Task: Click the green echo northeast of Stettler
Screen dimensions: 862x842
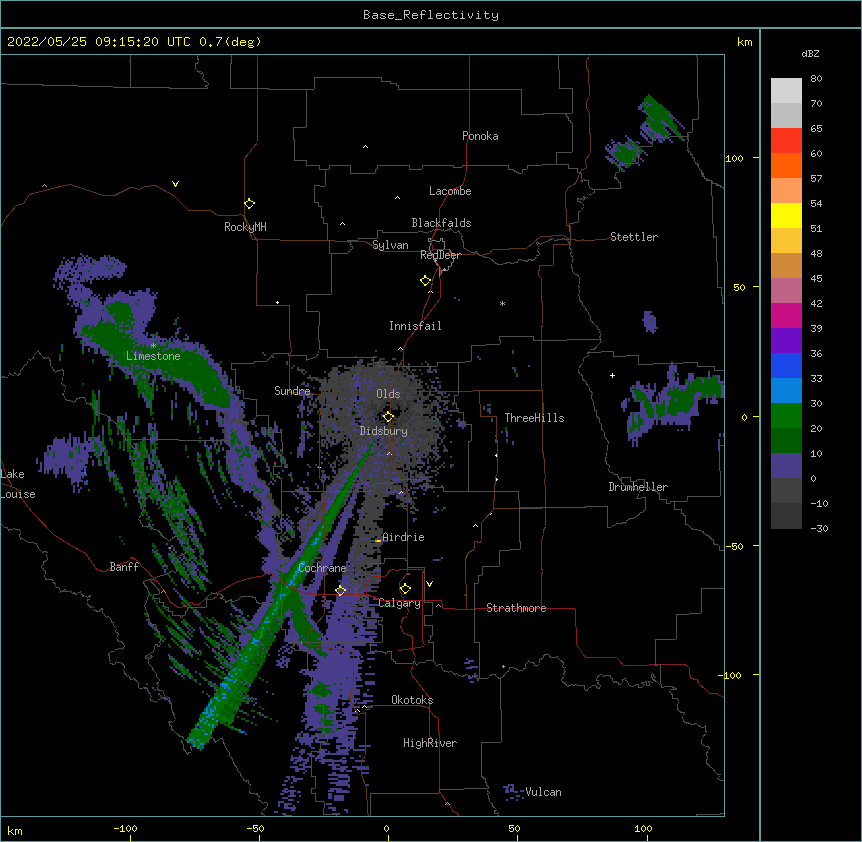Action: (x=660, y=118)
